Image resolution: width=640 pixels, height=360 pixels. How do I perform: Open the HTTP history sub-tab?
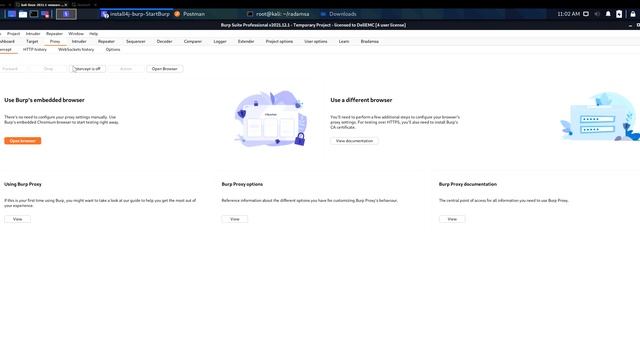pyautogui.click(x=35, y=49)
